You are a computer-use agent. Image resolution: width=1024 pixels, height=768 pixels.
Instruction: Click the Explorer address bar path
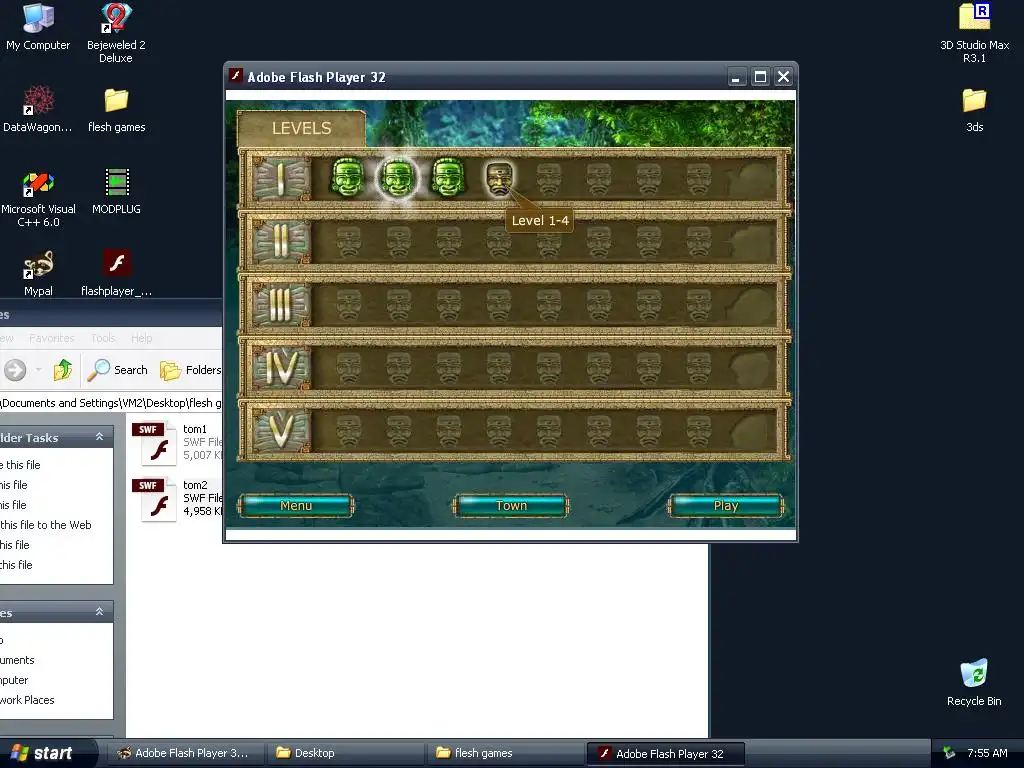coord(111,403)
